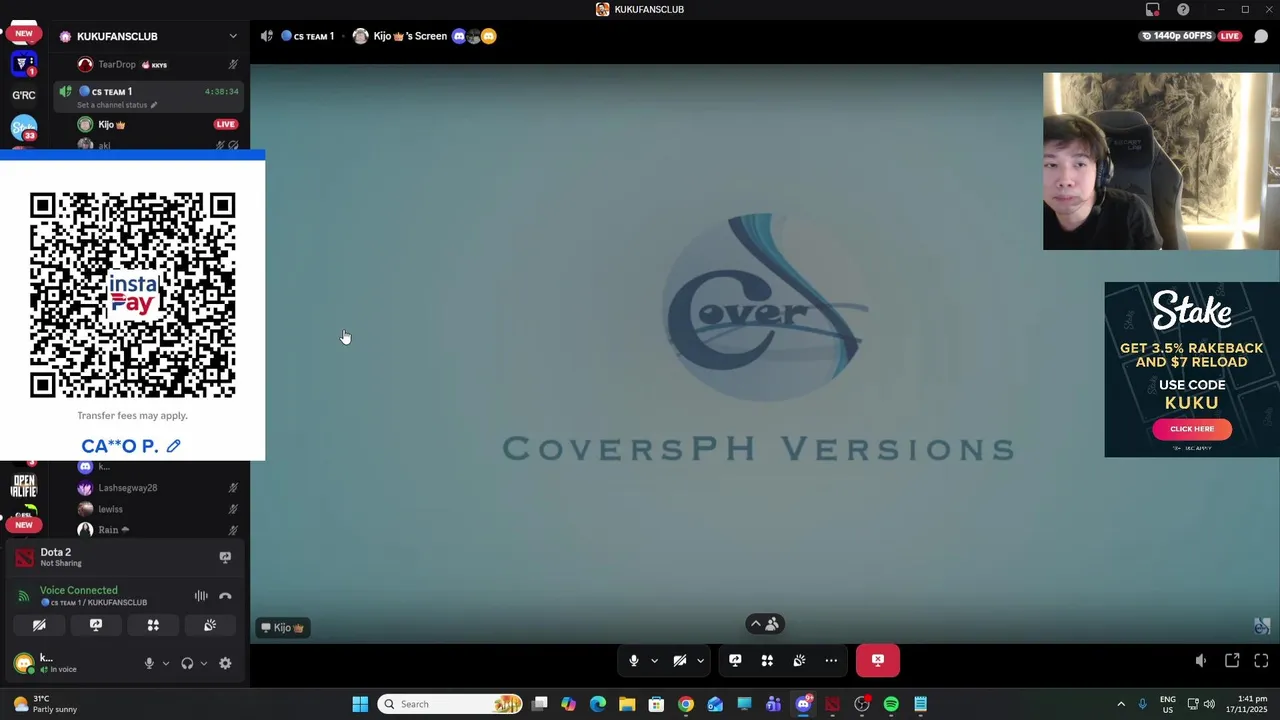Edit the CA**O P. name pencil icon

174,446
